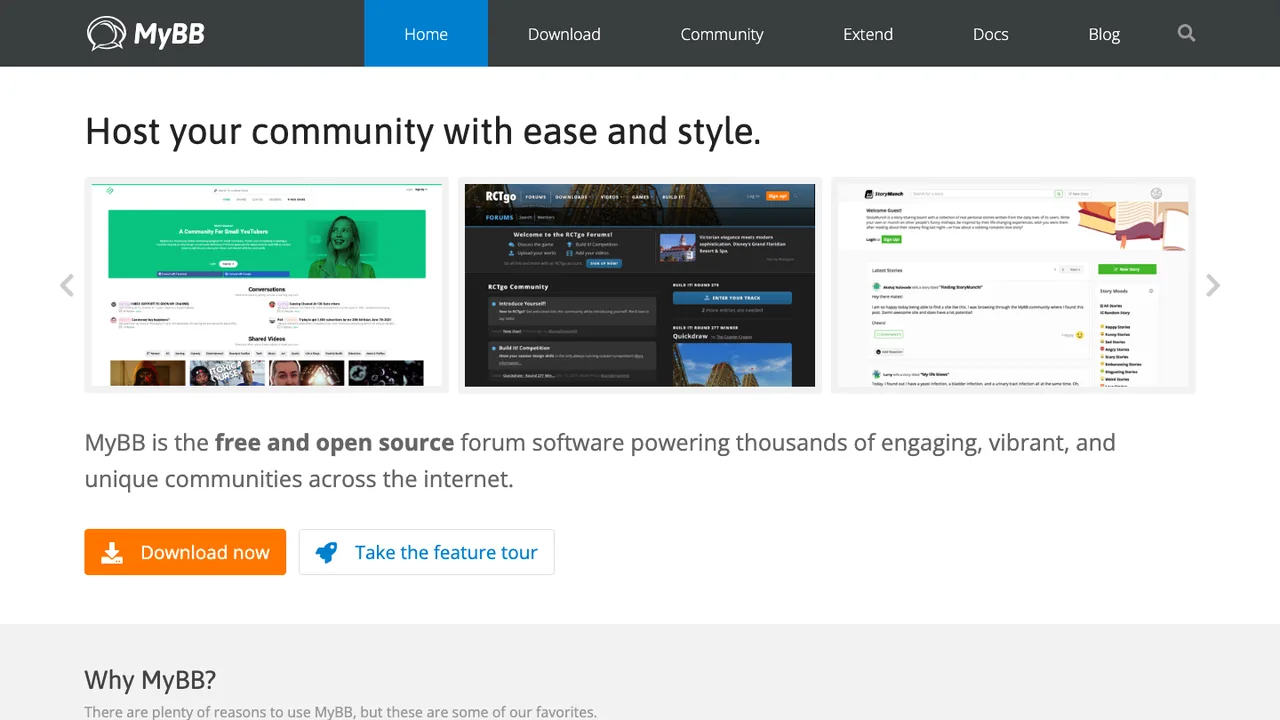Open the Community menu item
The height and width of the screenshot is (720, 1280).
coord(722,34)
